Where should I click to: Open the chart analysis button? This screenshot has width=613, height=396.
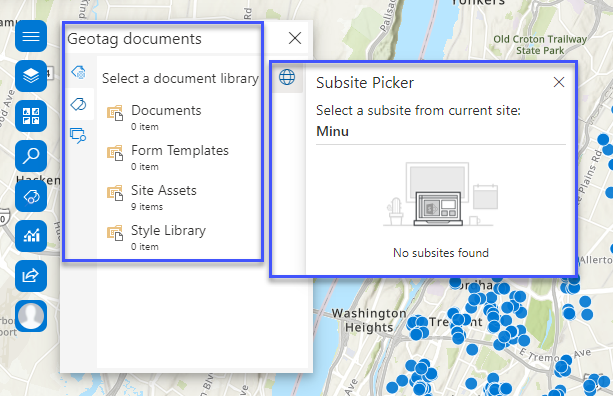click(31, 236)
